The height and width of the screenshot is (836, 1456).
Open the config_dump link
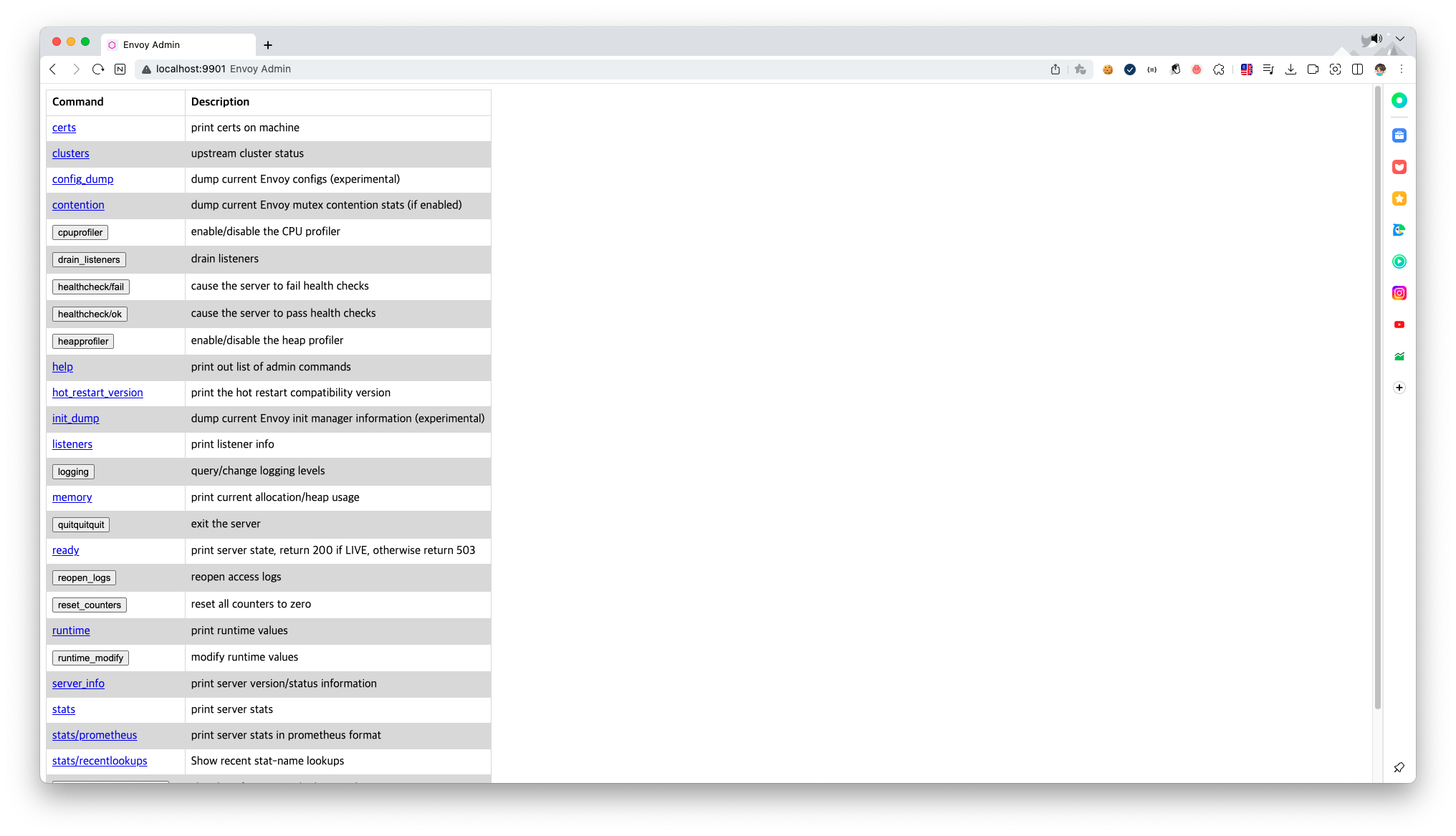(82, 179)
